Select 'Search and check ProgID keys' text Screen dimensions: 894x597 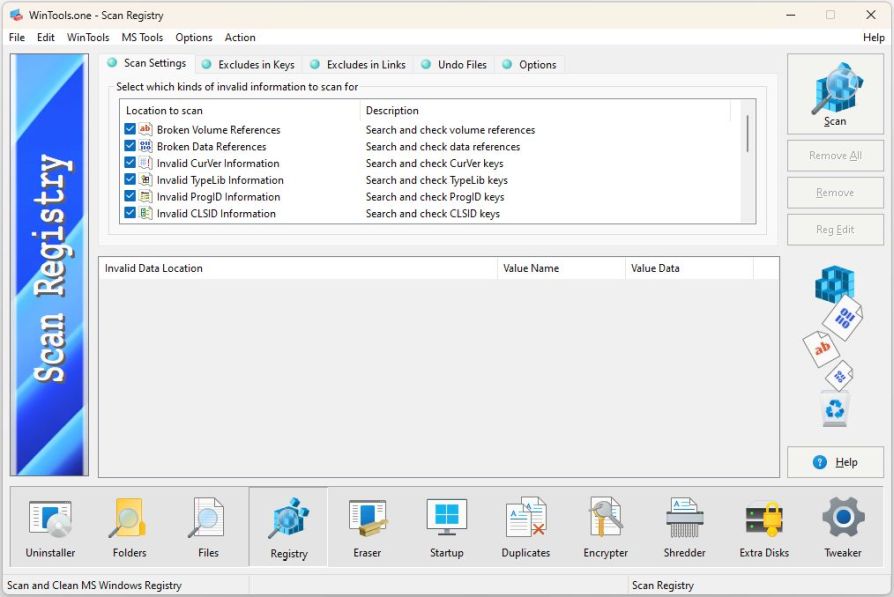[x=434, y=196]
